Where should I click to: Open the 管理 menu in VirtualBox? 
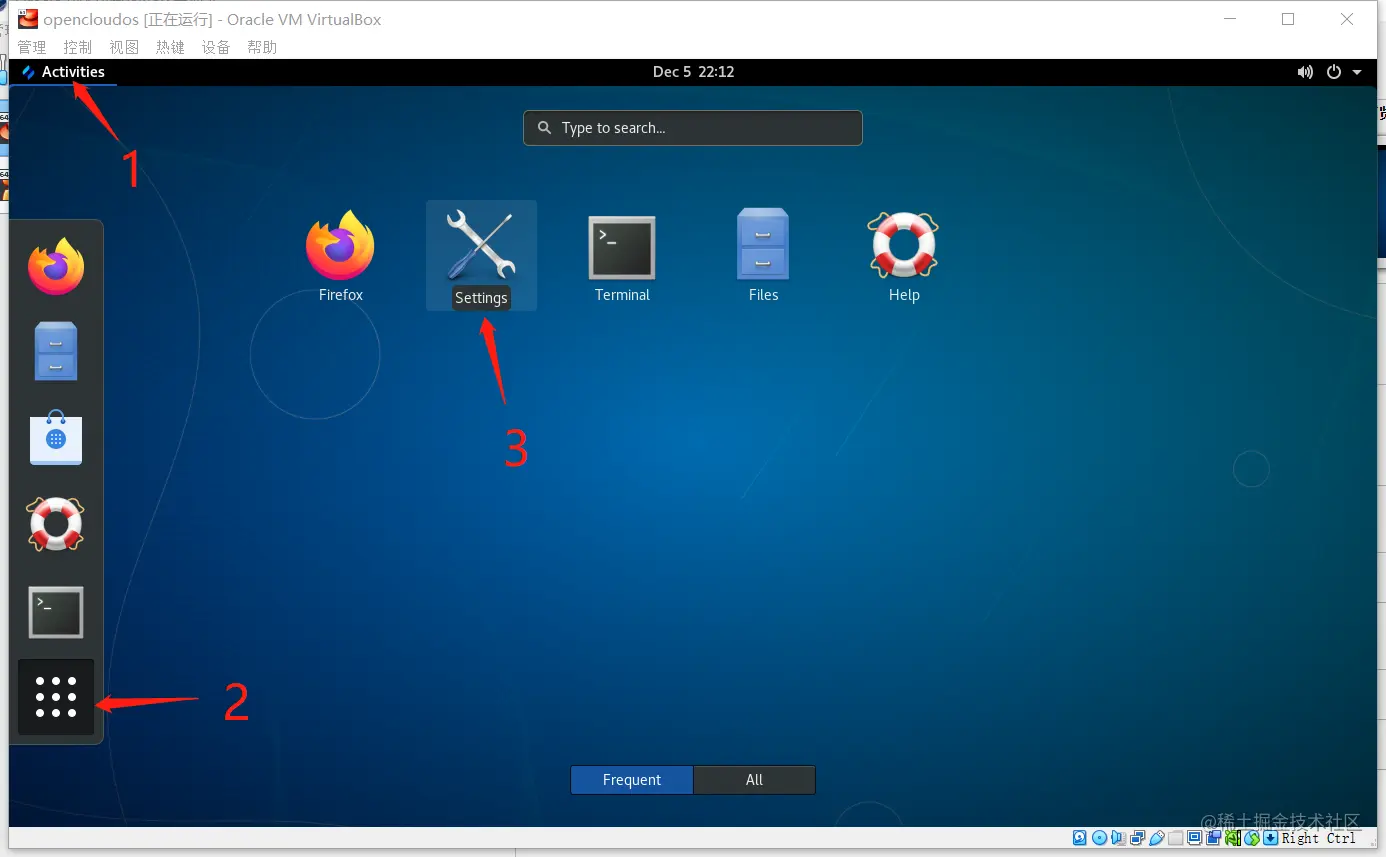(x=32, y=47)
